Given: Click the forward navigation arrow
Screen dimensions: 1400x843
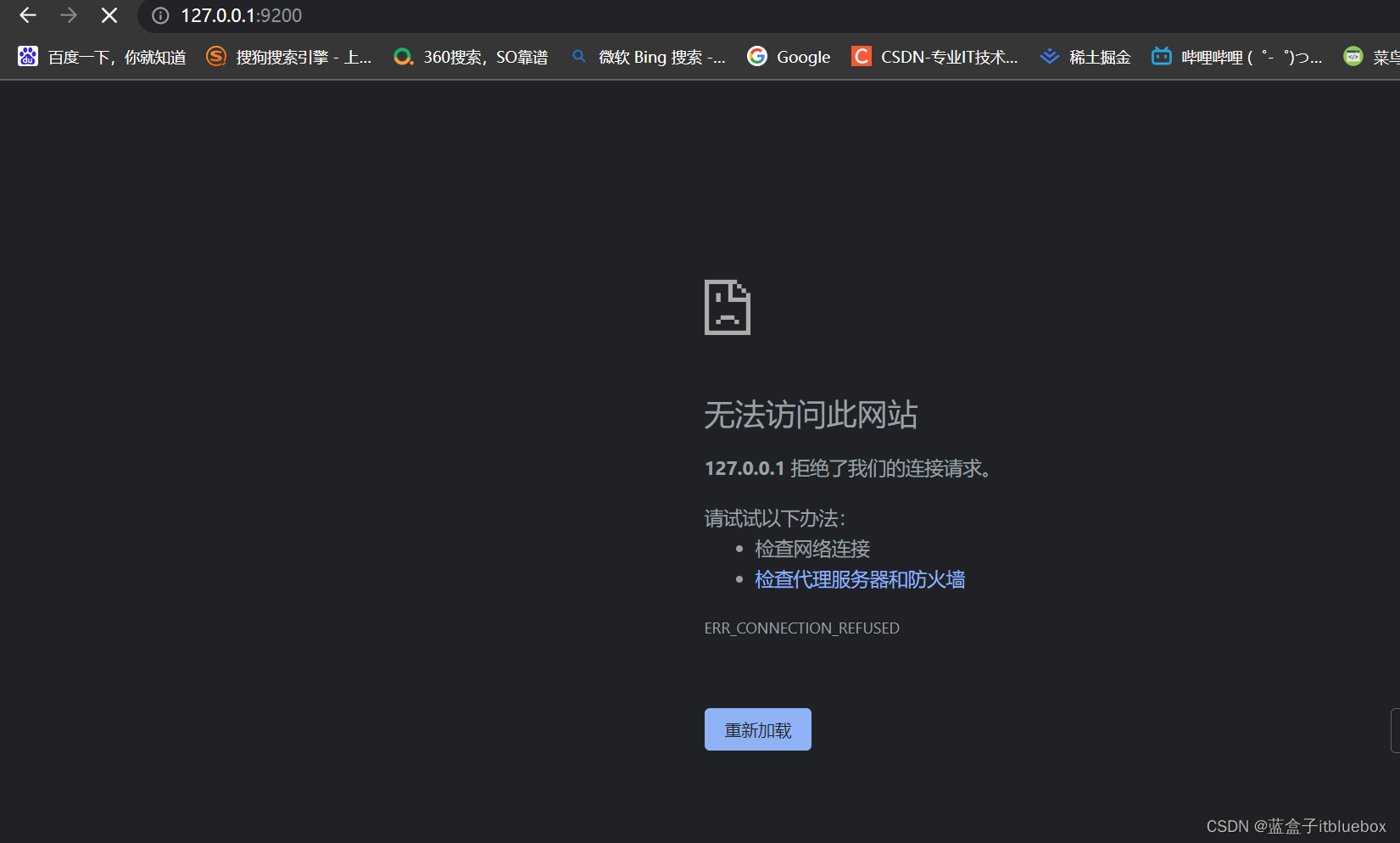Looking at the screenshot, I should click(68, 14).
